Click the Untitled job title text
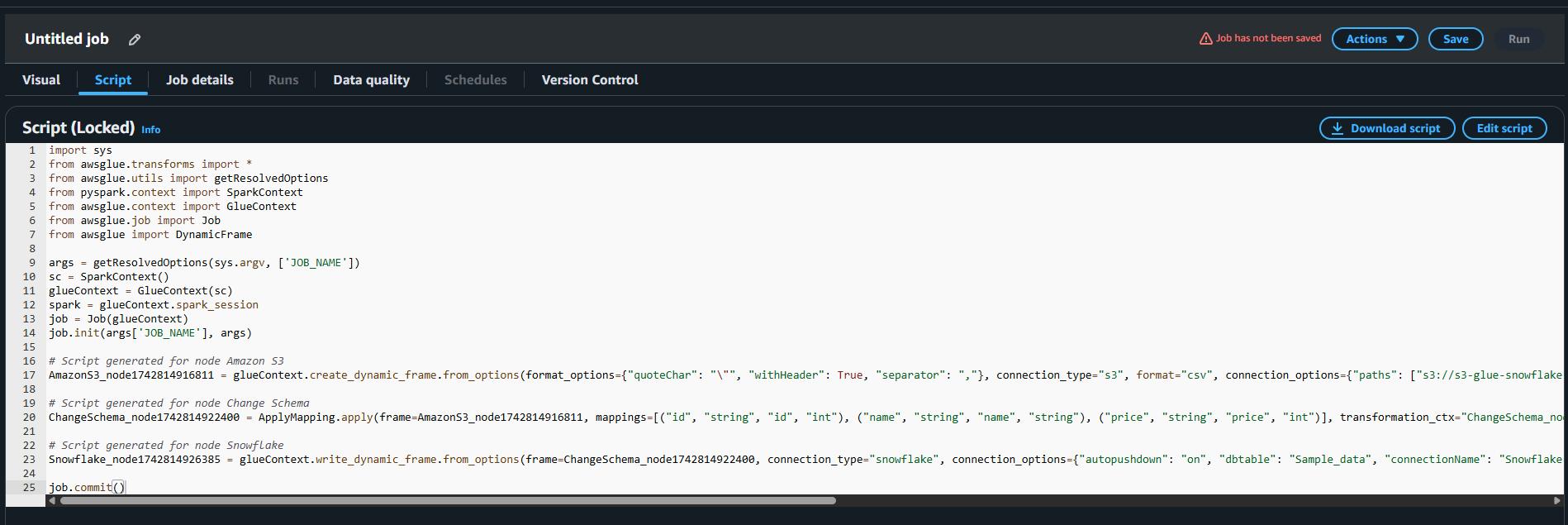The width and height of the screenshot is (1568, 525). tap(67, 39)
